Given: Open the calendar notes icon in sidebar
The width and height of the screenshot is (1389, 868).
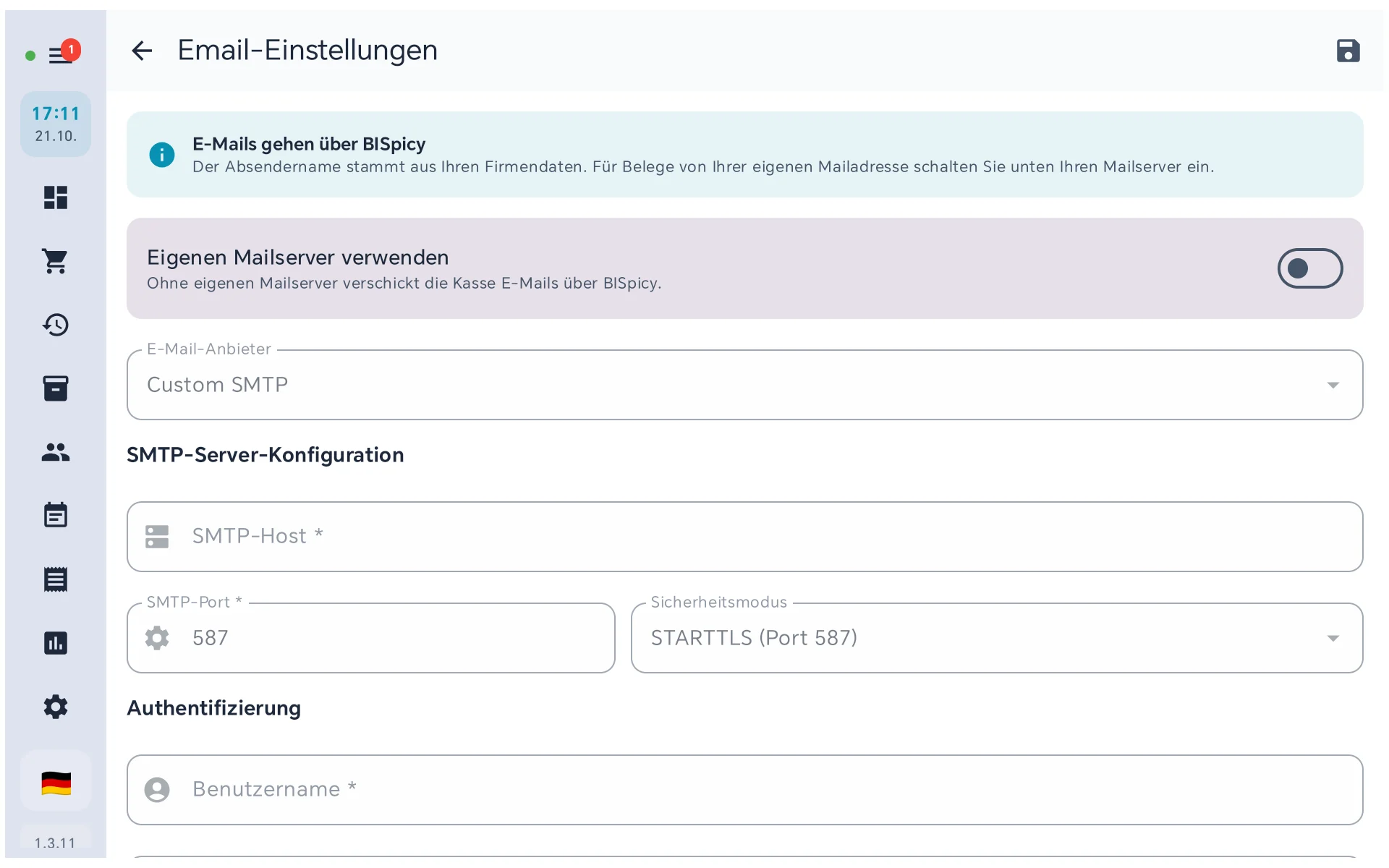Looking at the screenshot, I should click(56, 516).
